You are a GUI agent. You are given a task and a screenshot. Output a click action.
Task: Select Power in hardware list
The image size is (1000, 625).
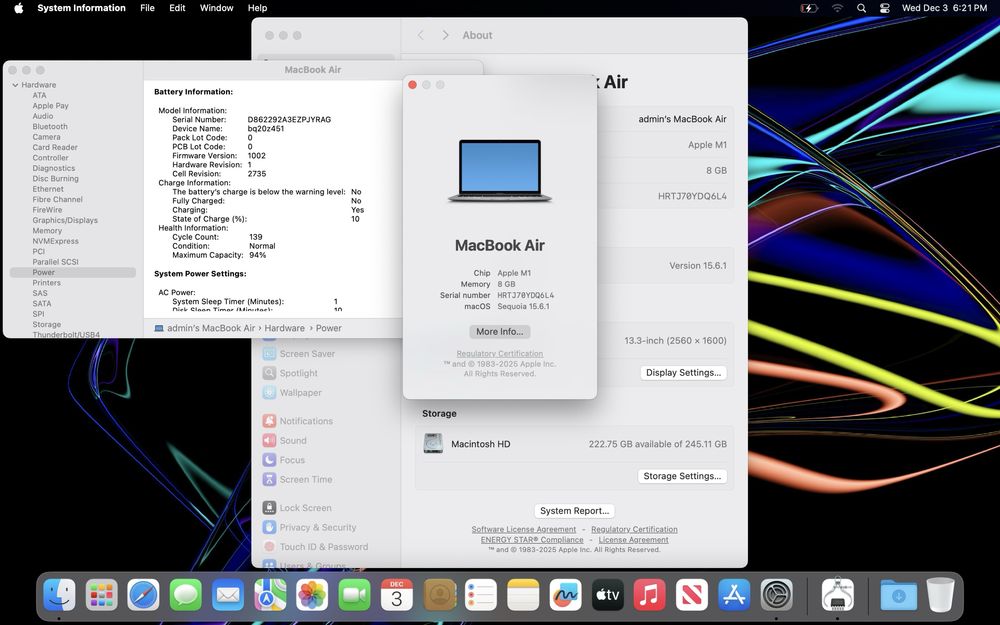click(73, 272)
